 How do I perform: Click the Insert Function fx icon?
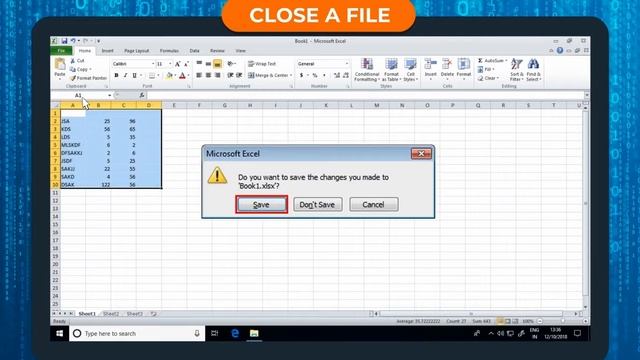tap(142, 95)
